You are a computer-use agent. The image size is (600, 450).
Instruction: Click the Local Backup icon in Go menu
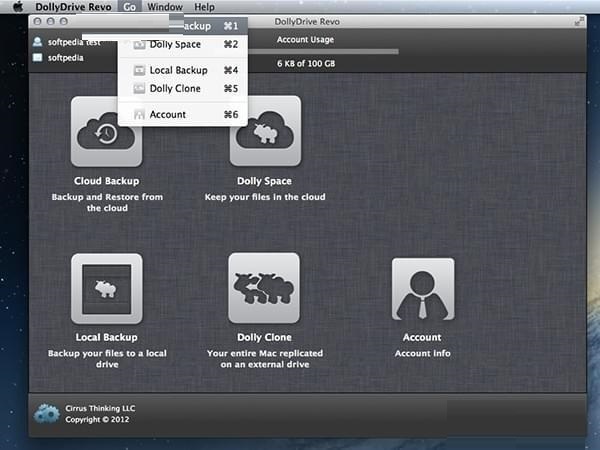139,70
